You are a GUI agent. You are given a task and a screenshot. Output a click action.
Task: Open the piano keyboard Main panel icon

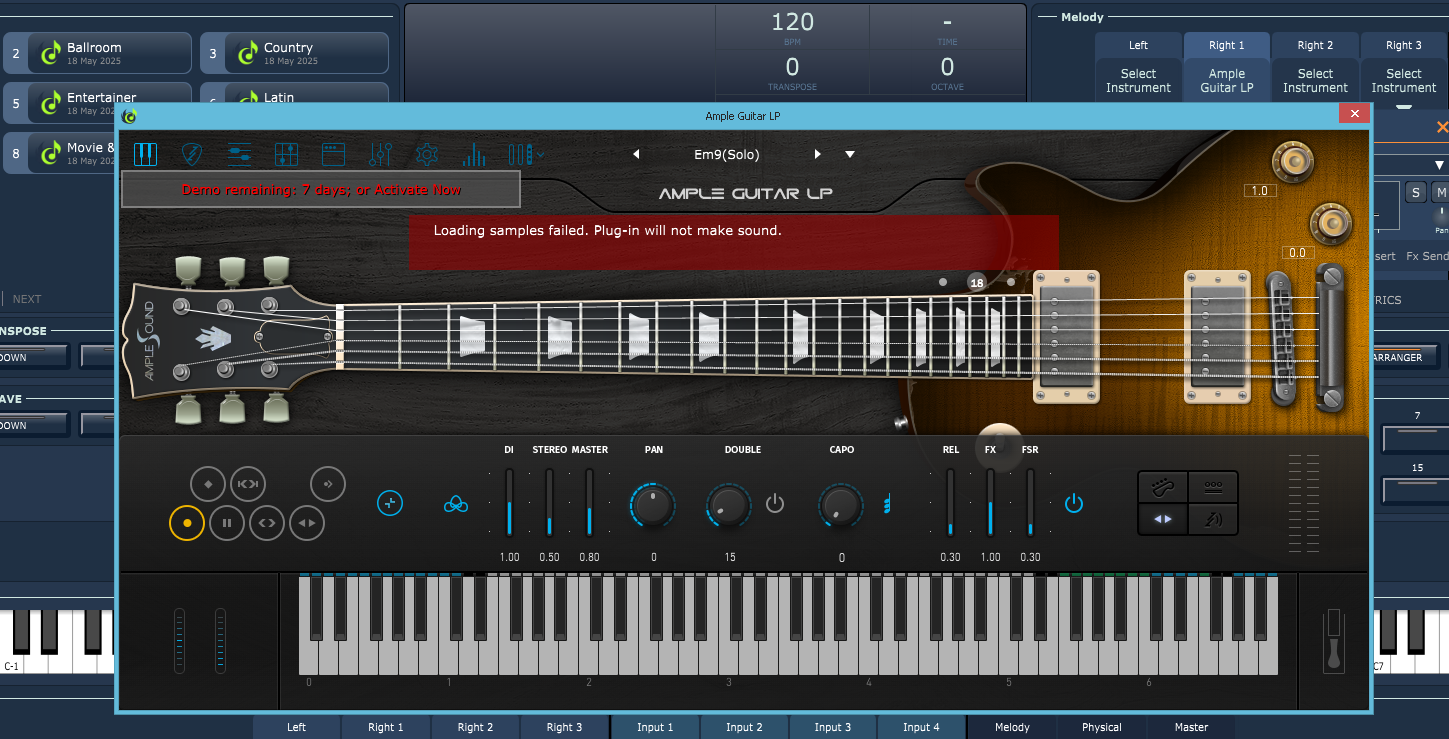click(146, 154)
